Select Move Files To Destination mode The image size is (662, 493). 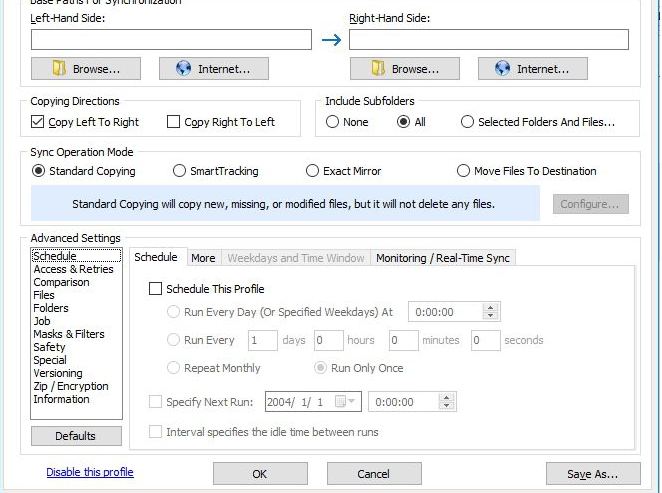463,171
